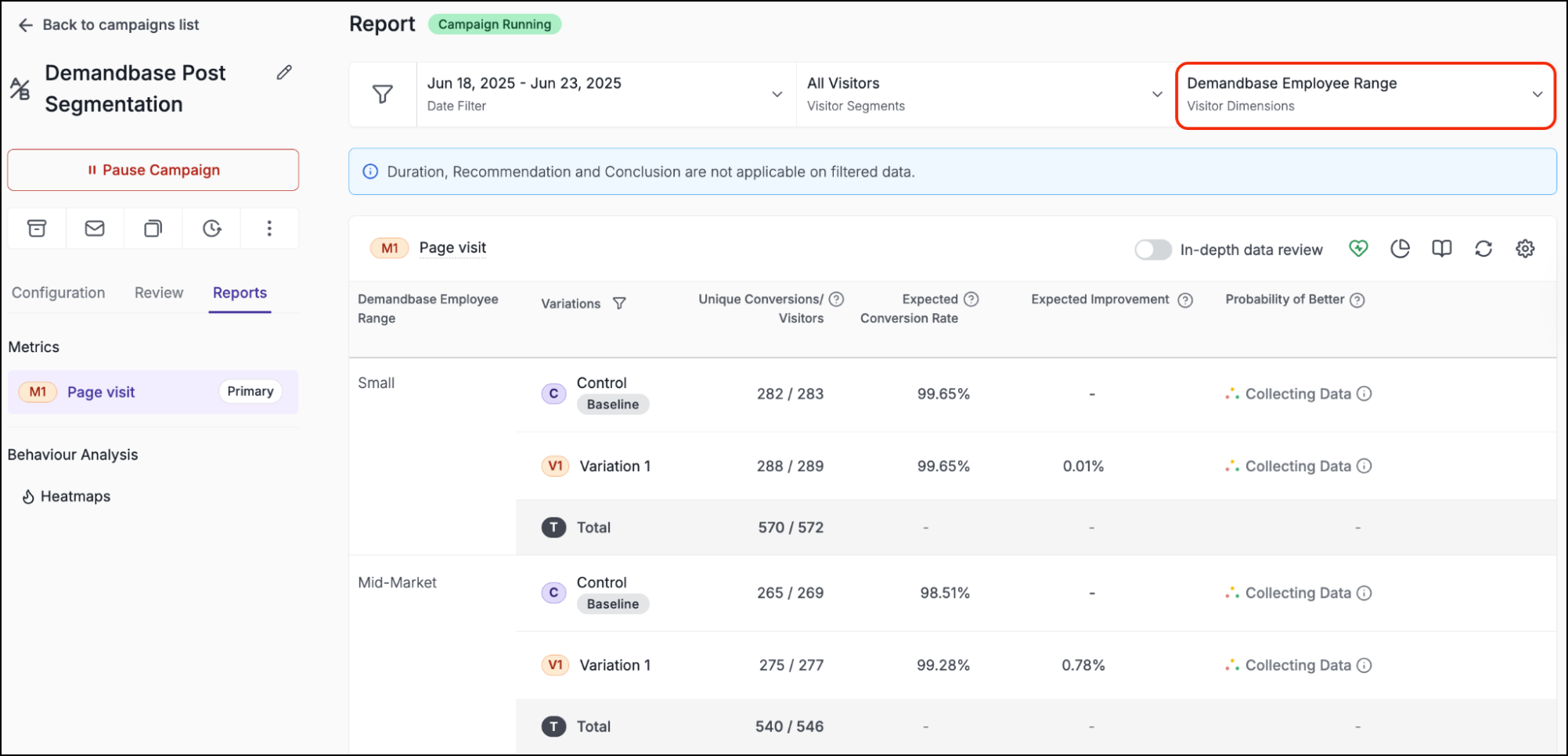The width and height of the screenshot is (1568, 756).
Task: Toggle the In-depth data review switch
Action: 1153,250
